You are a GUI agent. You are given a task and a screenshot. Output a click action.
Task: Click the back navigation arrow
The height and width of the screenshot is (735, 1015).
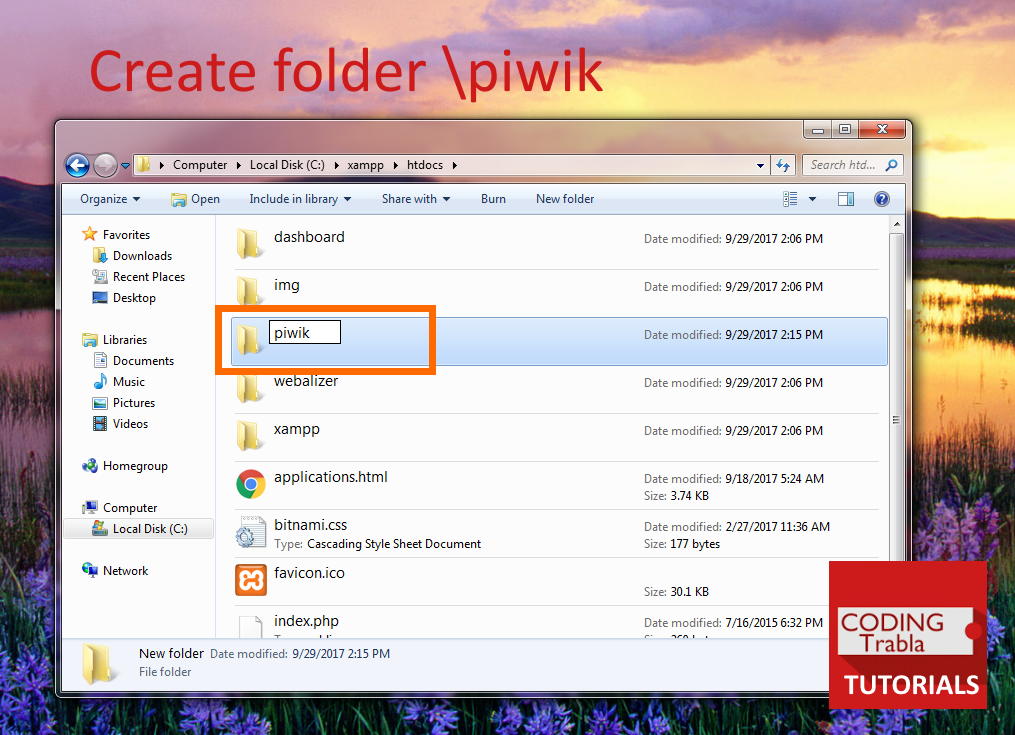(78, 165)
